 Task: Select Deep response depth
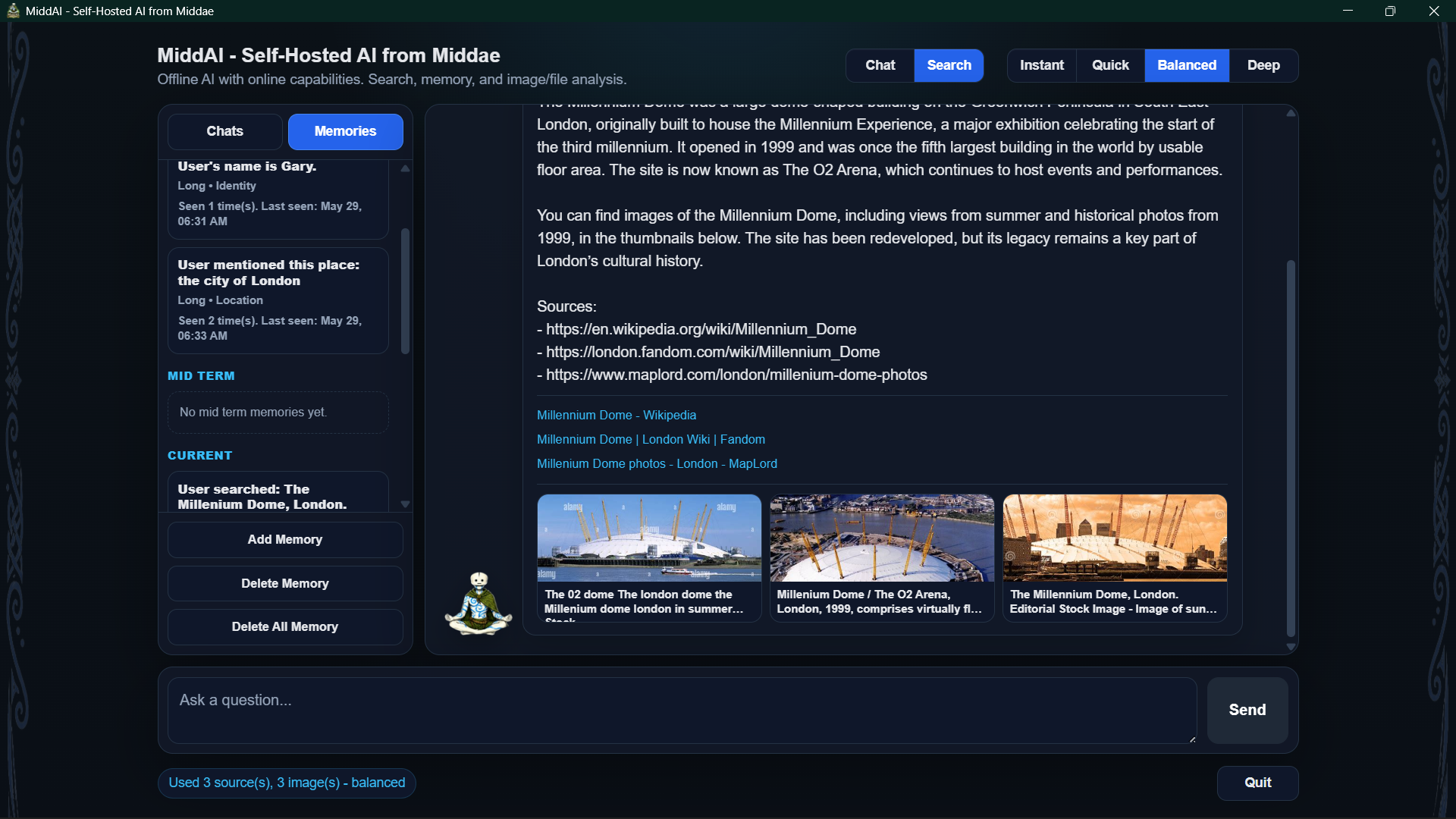[1263, 65]
